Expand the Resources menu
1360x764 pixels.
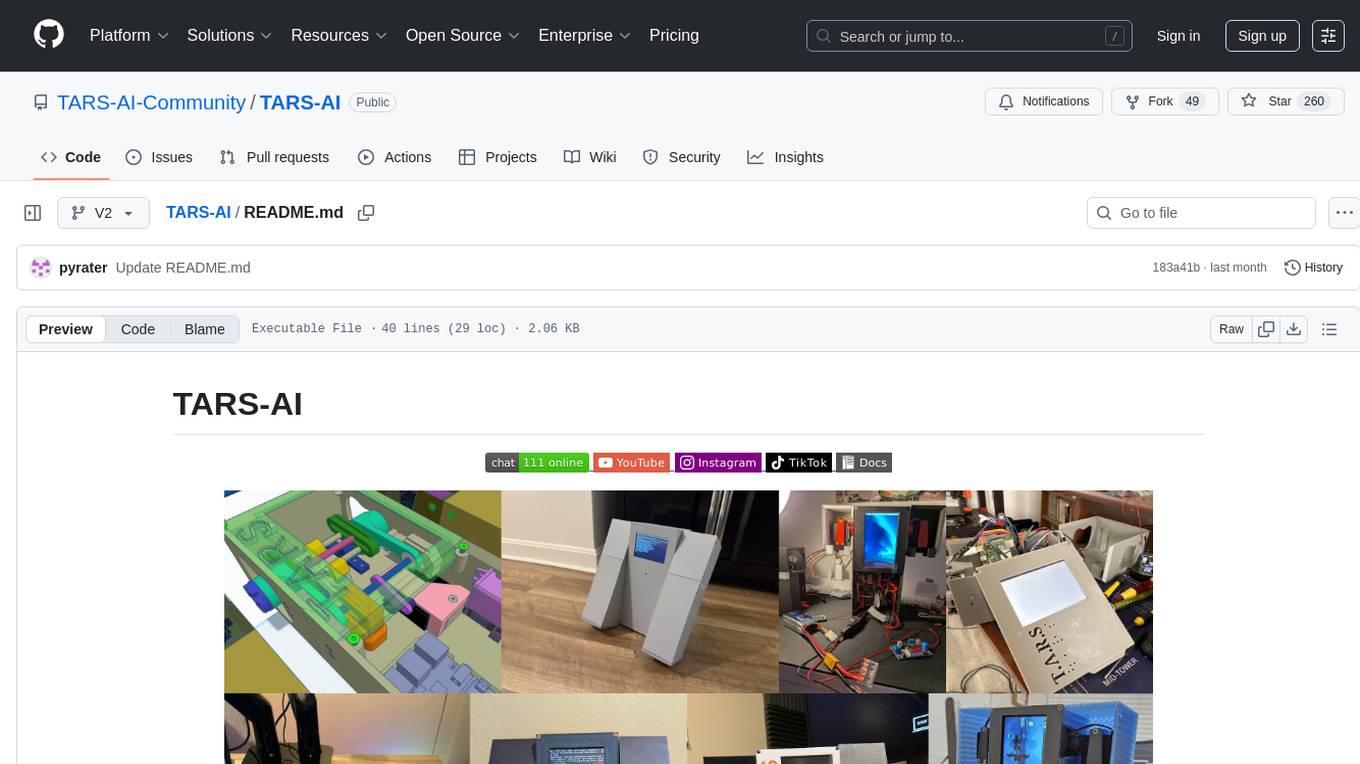[x=339, y=35]
